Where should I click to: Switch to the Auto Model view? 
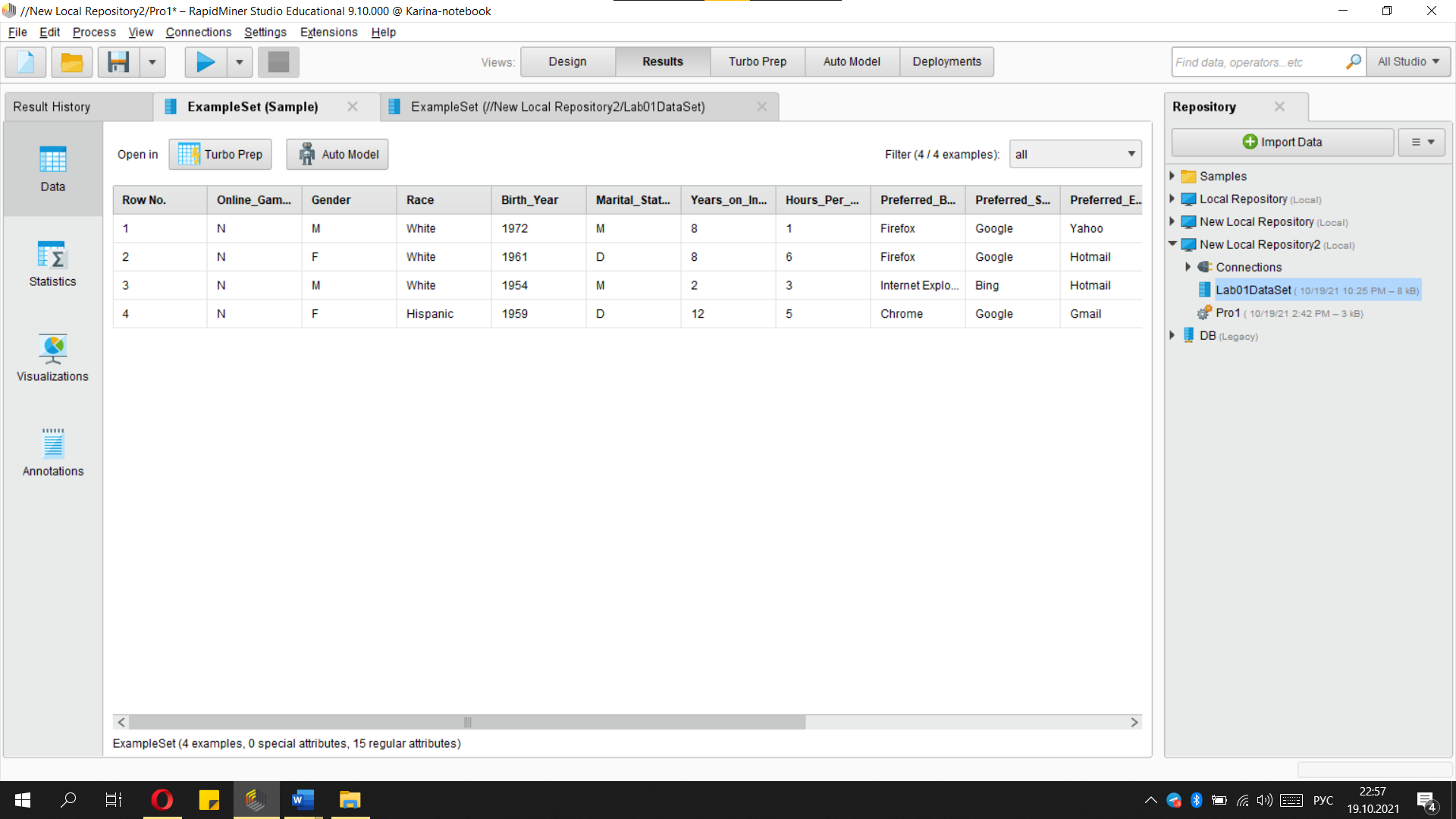point(852,61)
